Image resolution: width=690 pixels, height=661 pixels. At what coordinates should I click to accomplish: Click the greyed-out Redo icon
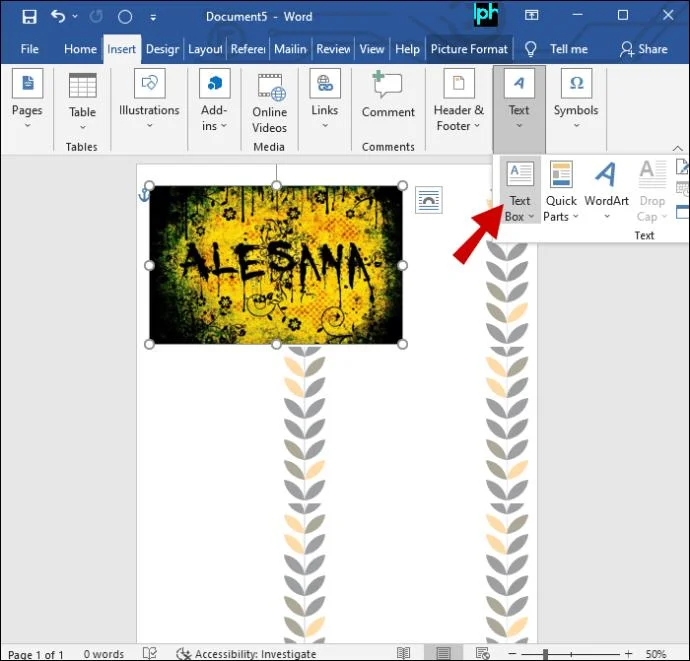coord(96,17)
